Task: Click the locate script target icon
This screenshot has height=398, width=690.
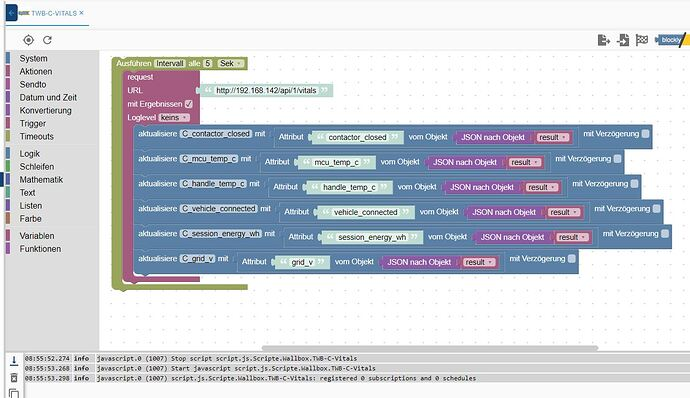Action: tap(28, 40)
